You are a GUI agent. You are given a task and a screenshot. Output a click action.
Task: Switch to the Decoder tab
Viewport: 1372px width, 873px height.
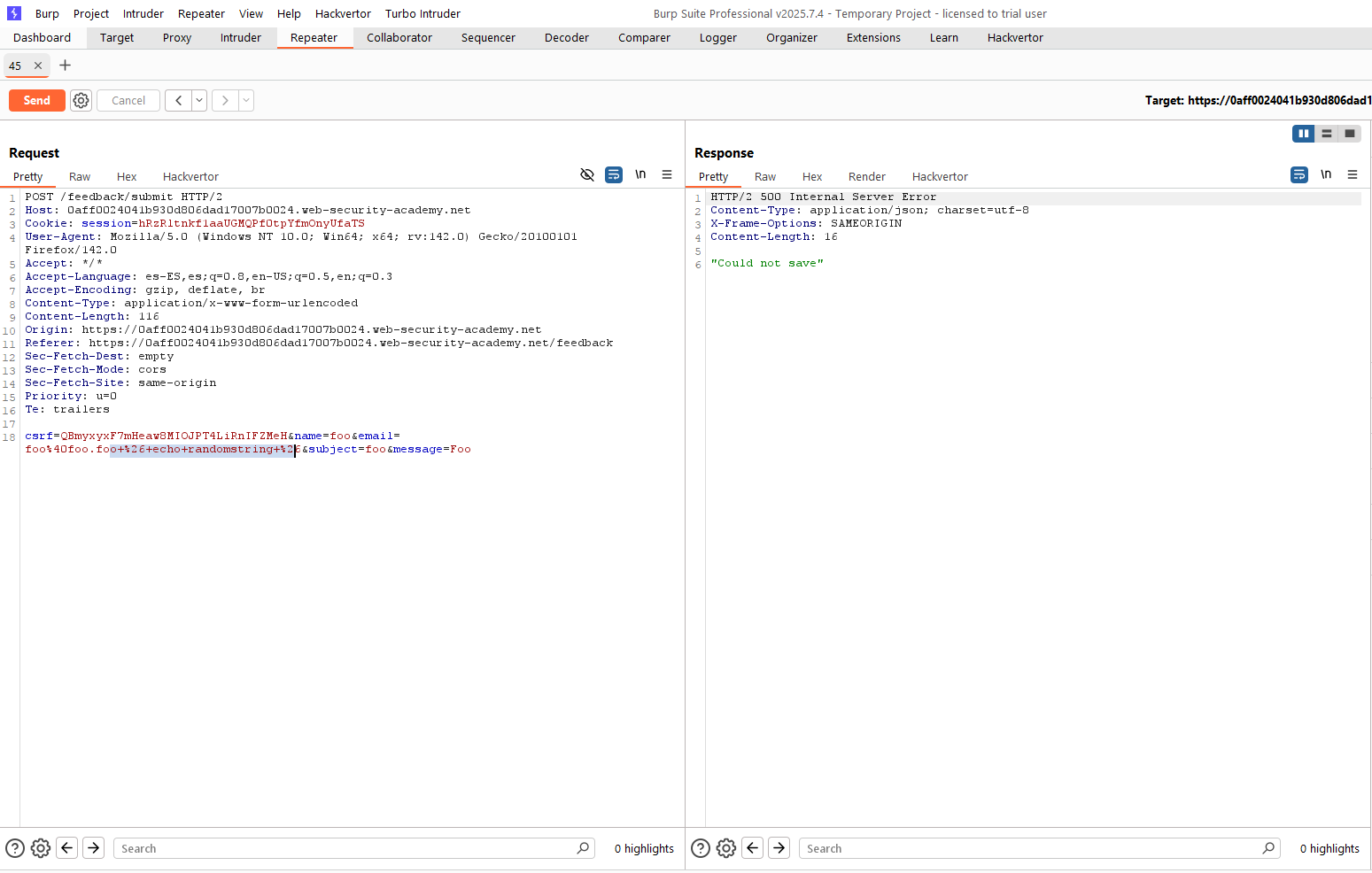coord(566,38)
